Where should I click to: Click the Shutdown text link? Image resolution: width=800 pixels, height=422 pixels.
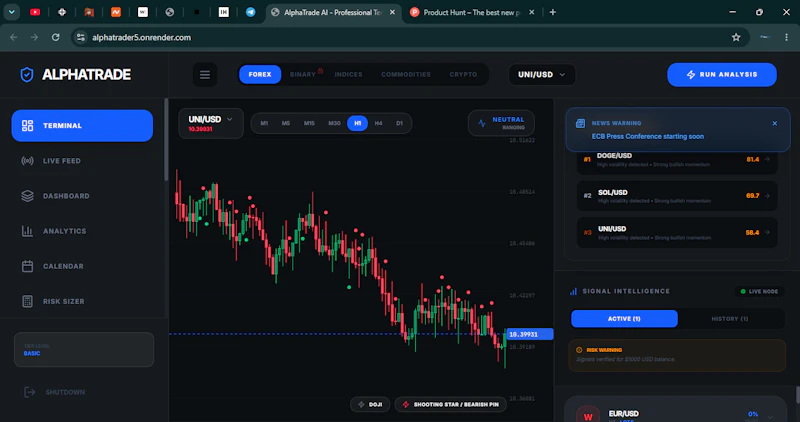tap(65, 392)
